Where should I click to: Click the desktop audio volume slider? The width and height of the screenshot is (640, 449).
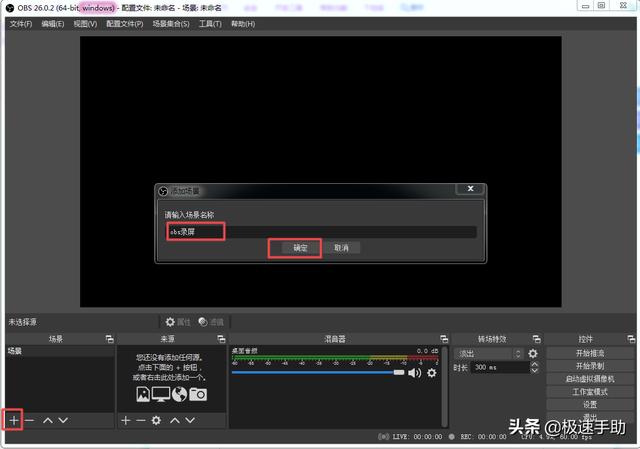[x=318, y=373]
